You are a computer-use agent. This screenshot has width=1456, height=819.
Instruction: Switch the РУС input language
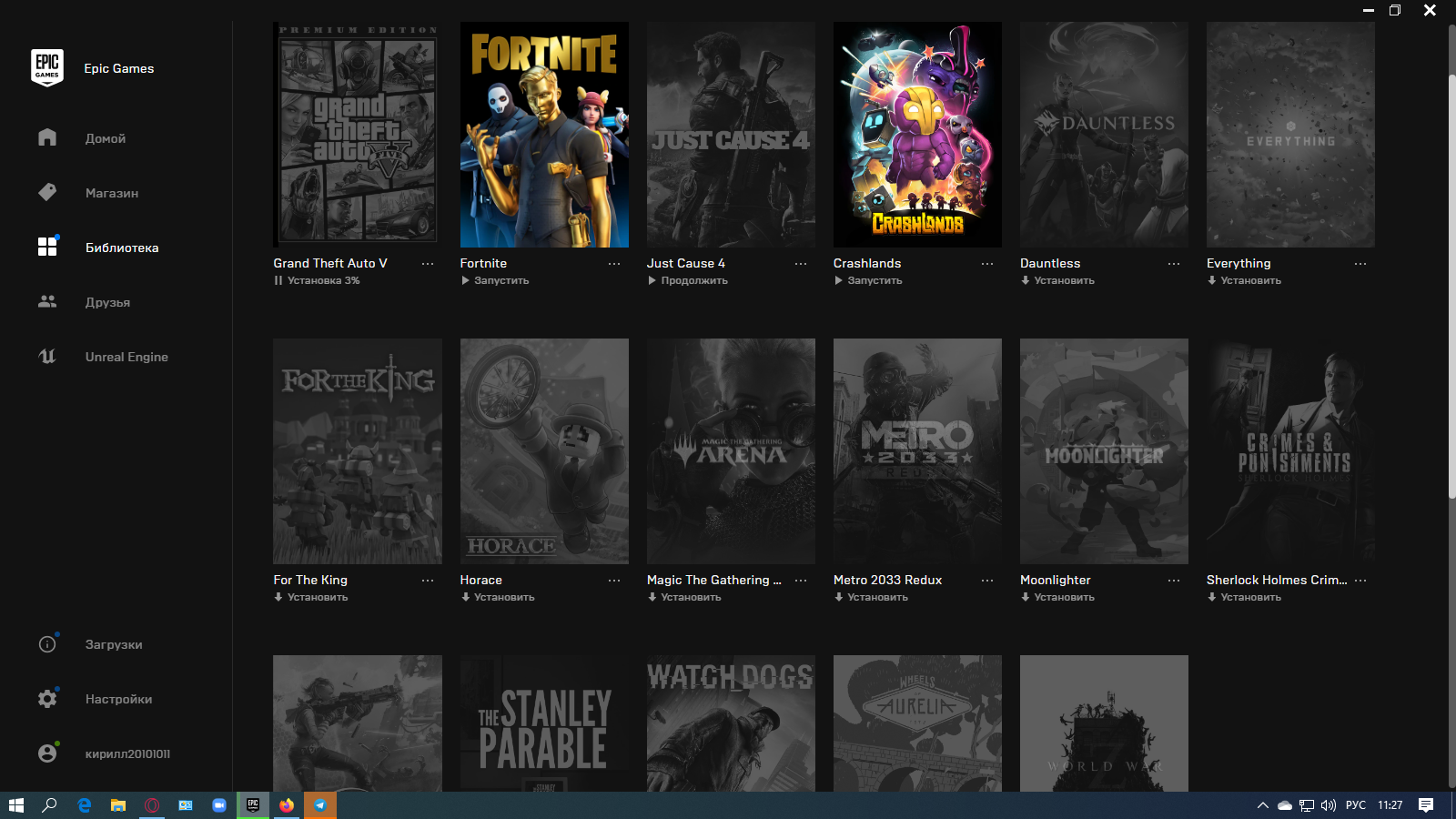pos(1356,805)
